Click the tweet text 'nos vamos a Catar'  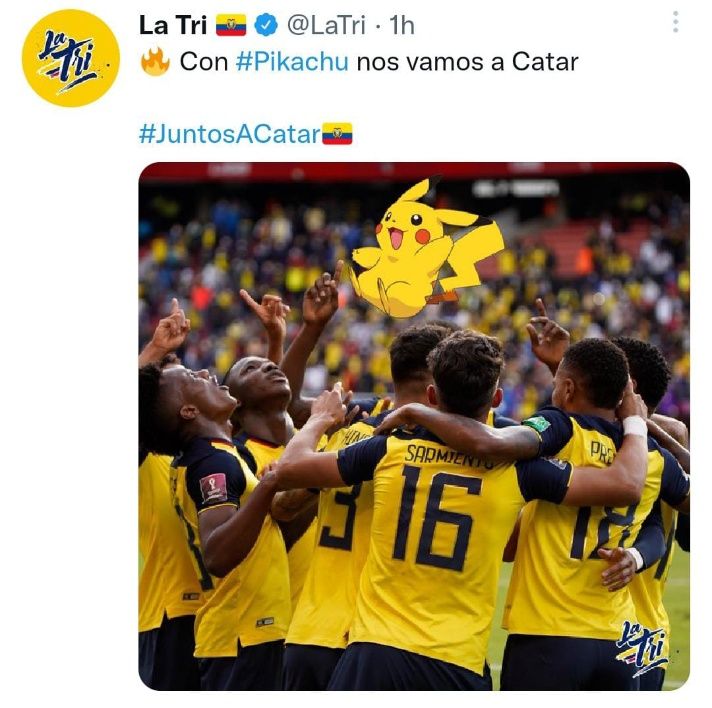pyautogui.click(x=468, y=61)
